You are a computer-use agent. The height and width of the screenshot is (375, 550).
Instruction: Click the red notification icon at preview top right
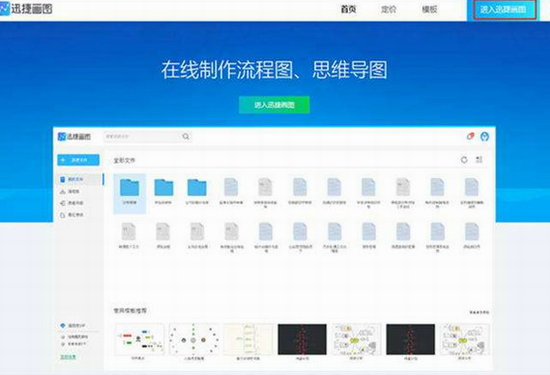point(470,136)
